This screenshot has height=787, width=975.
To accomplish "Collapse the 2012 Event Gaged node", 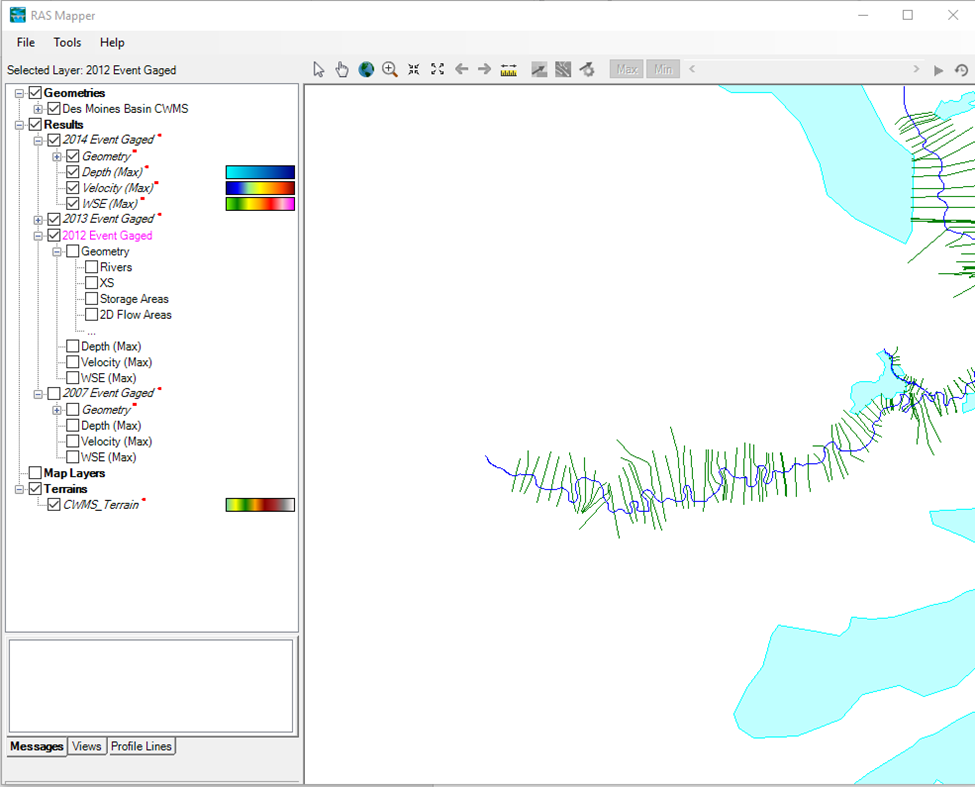I will tap(38, 236).
